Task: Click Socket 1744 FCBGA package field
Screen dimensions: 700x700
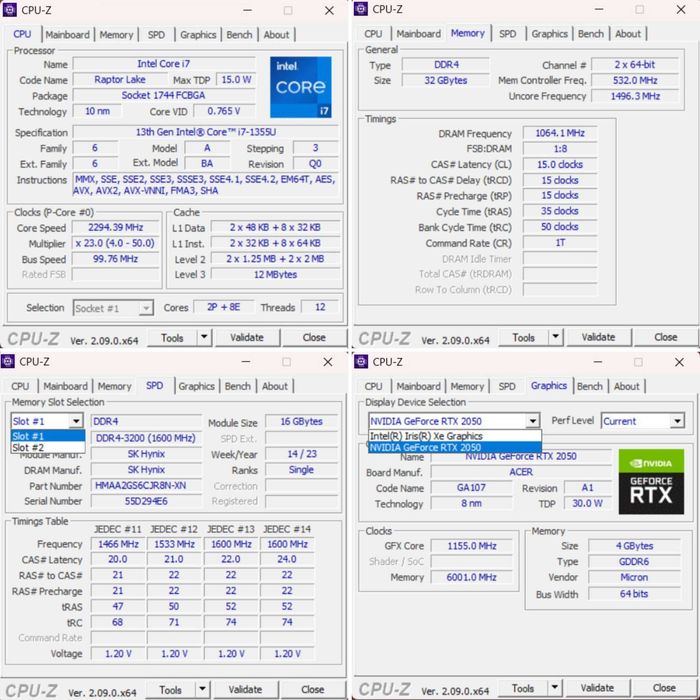Action: tap(163, 95)
